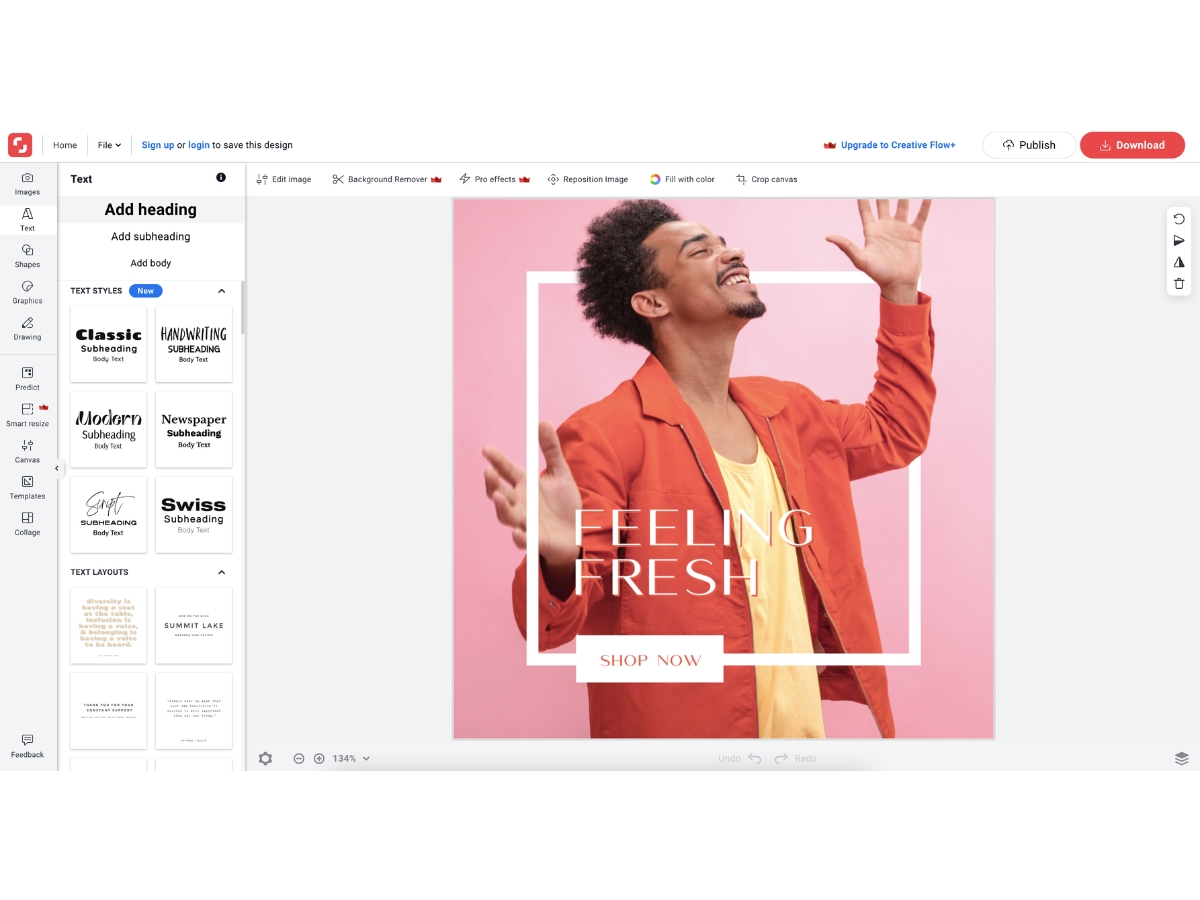Go to Home
Screen dimensions: 1200x900
click(65, 145)
